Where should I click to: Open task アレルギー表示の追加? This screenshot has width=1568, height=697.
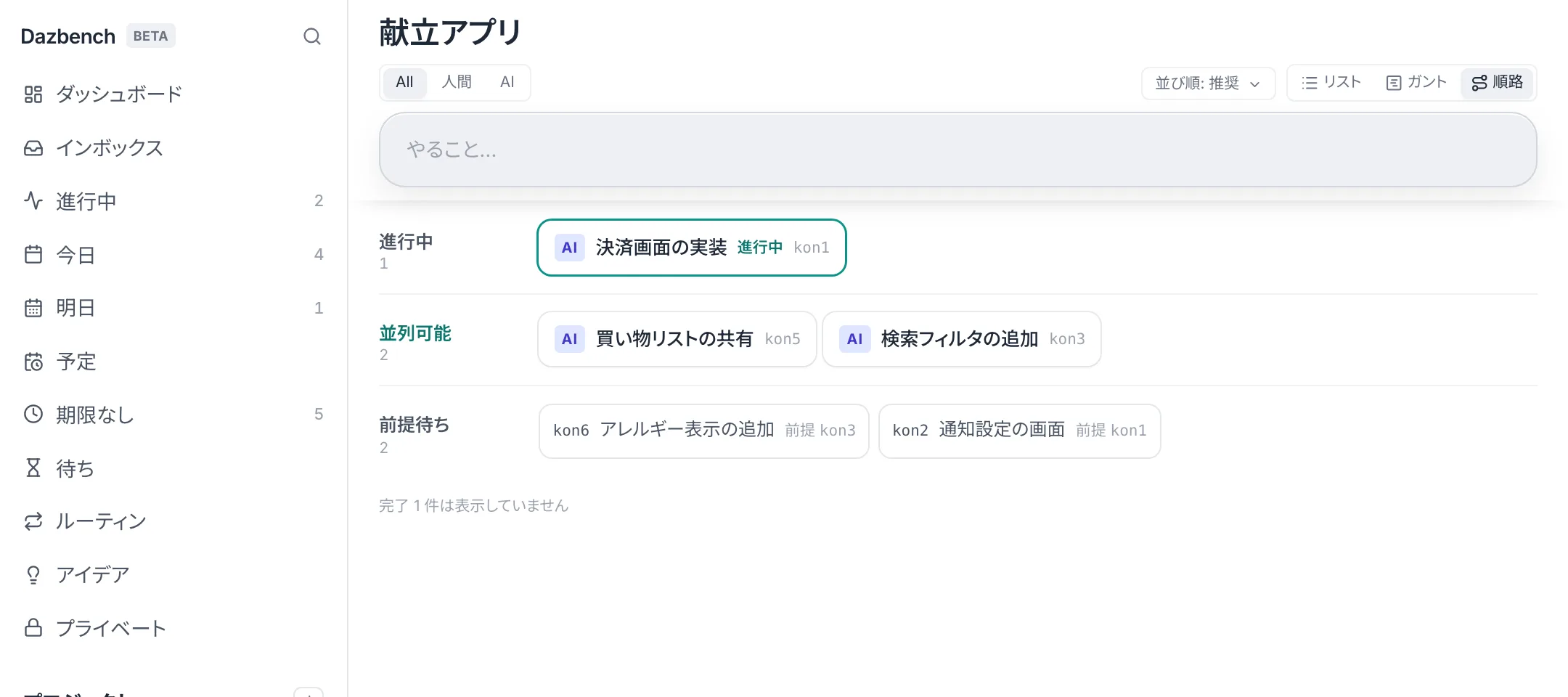tap(703, 431)
